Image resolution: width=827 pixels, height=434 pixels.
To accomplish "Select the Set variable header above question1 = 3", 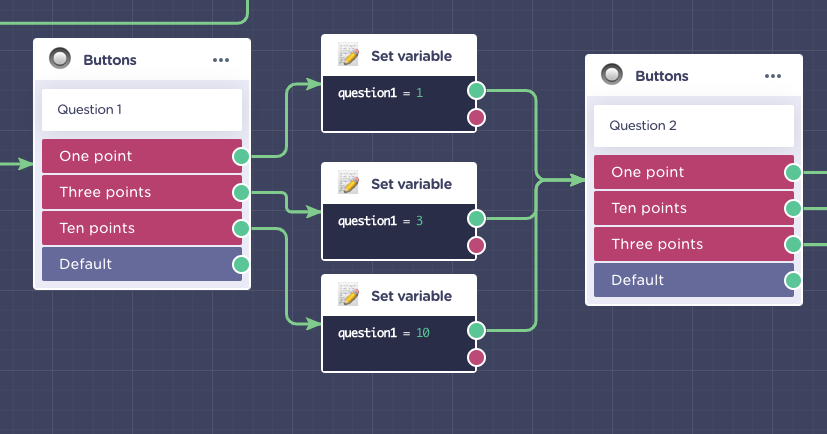I will click(x=399, y=184).
